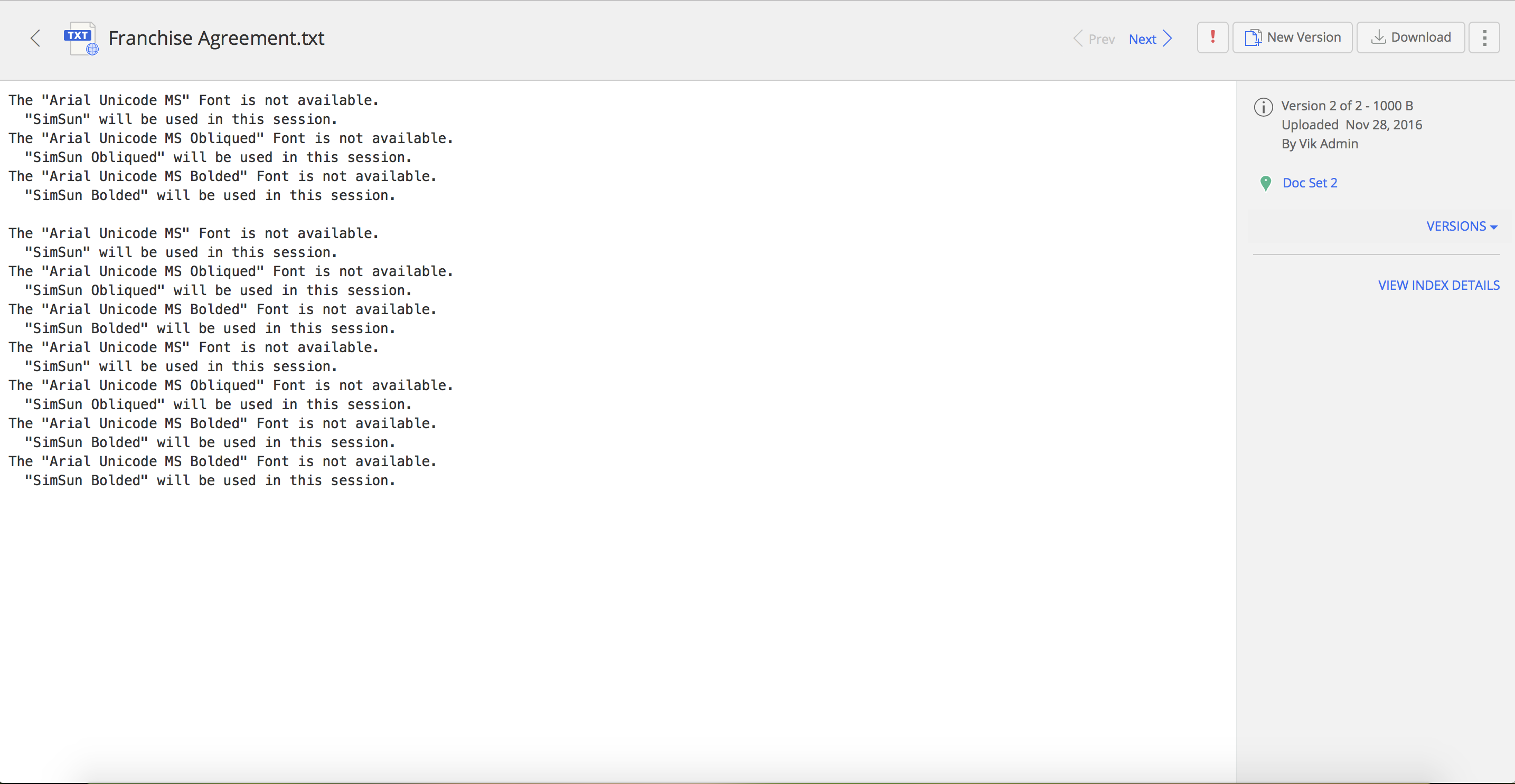
Task: Expand the VERSIONS dropdown panel
Action: [x=1463, y=226]
